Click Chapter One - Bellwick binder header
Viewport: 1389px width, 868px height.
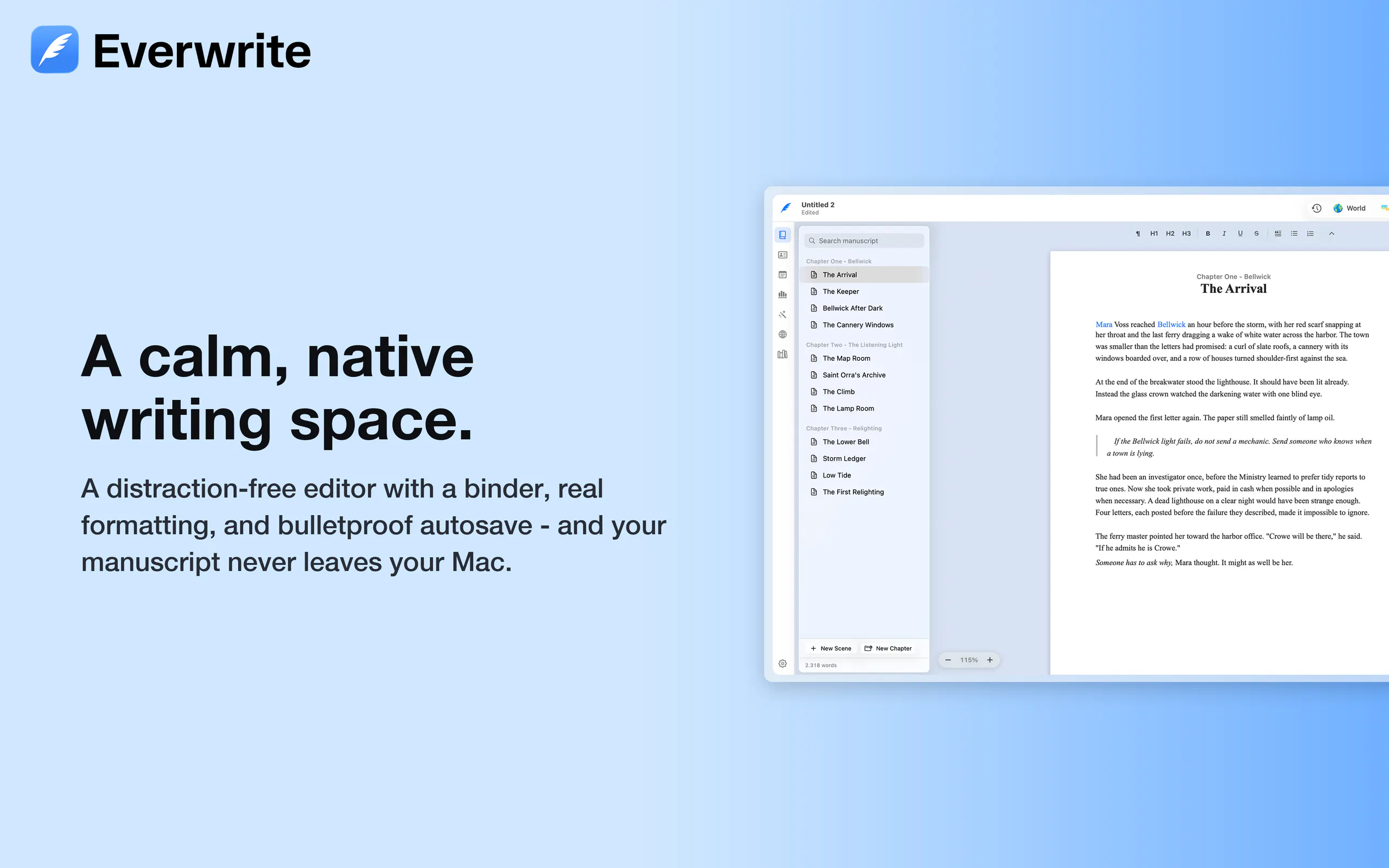coord(839,261)
